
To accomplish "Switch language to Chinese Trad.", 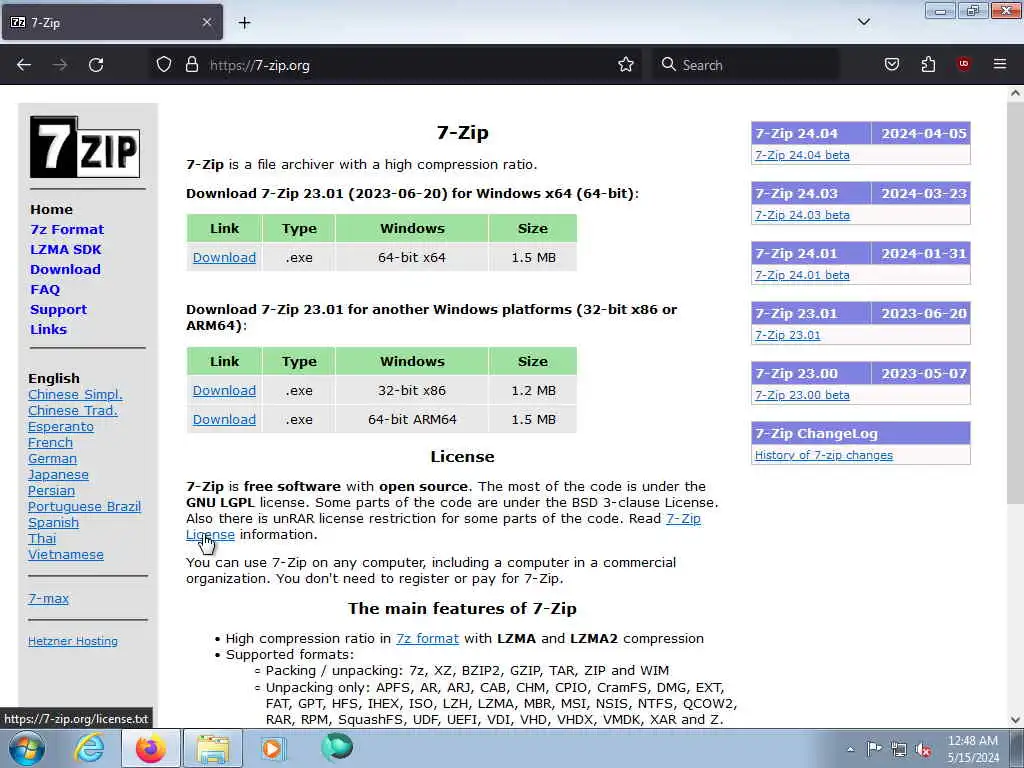I will pos(72,410).
